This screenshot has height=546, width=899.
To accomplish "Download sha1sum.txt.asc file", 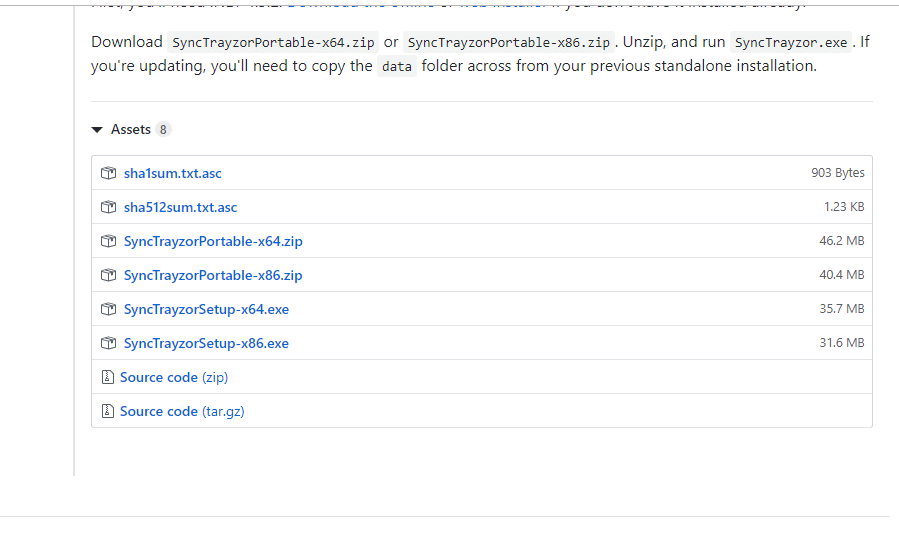I will pos(173,173).
